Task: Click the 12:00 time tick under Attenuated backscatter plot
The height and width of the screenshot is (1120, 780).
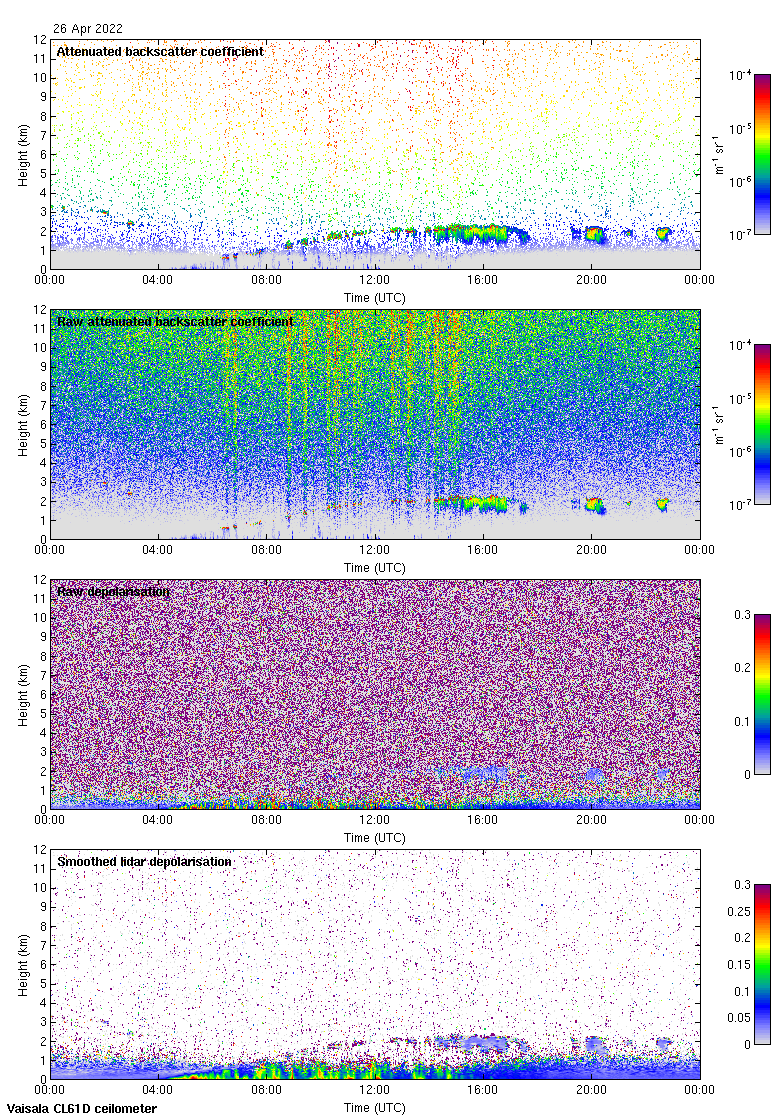Action: point(374,279)
